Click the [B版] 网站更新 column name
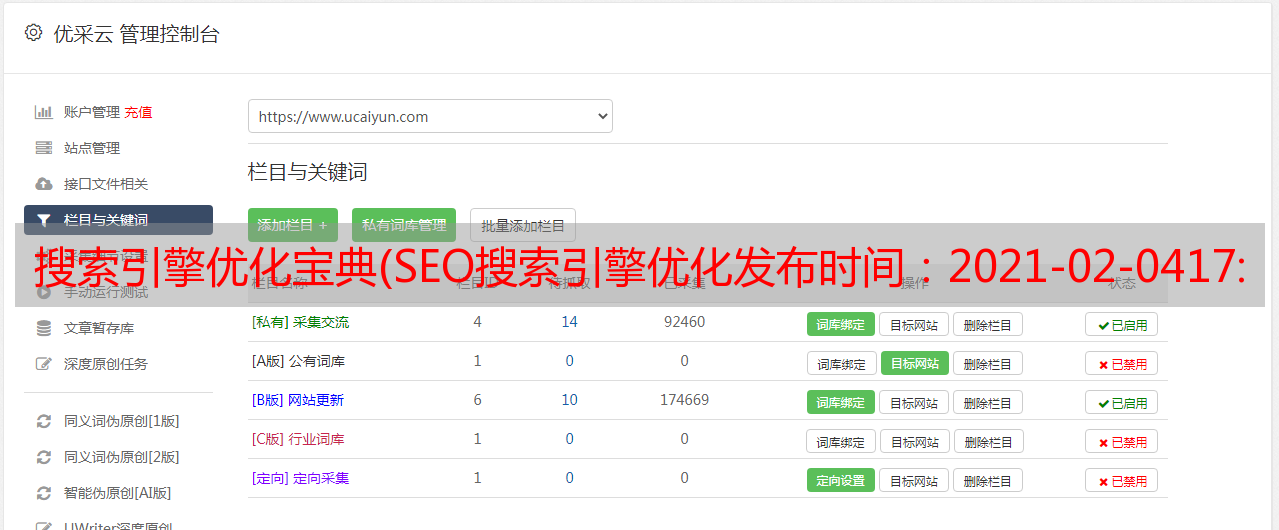 298,400
